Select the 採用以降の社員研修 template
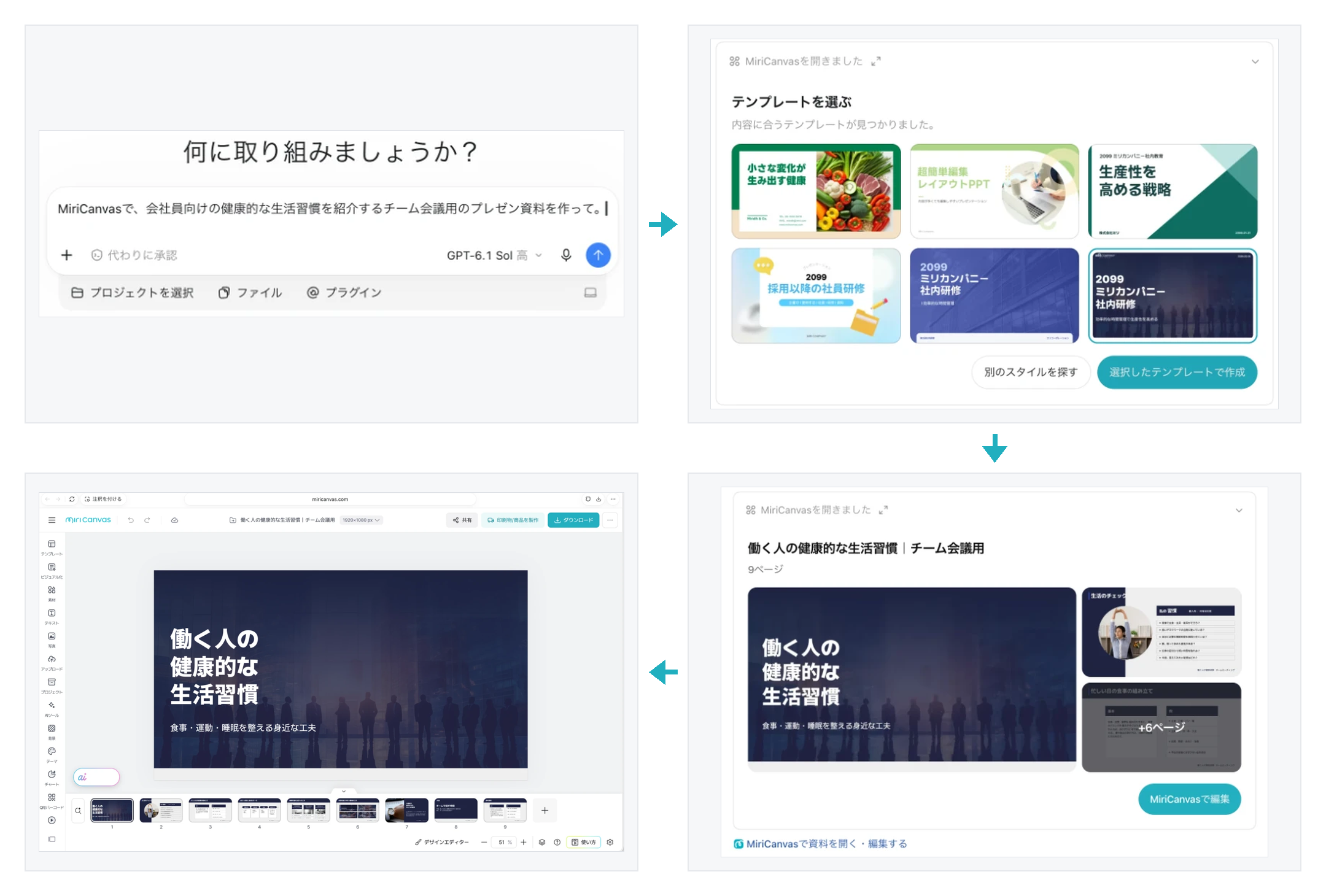Image resolution: width=1326 pixels, height=896 pixels. [x=816, y=296]
